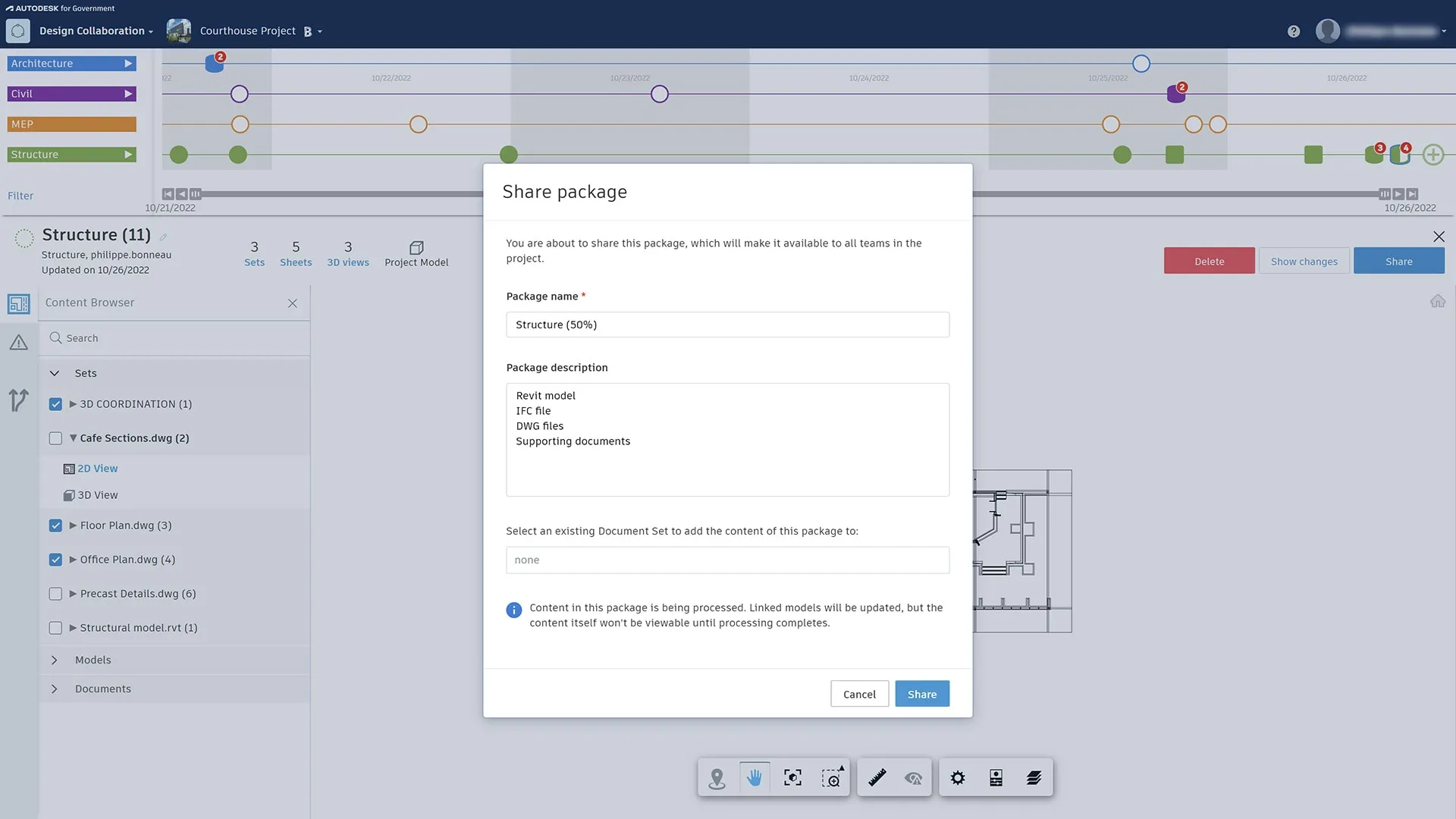The image size is (1456, 819).
Task: Click the first person walk icon
Action: click(717, 778)
